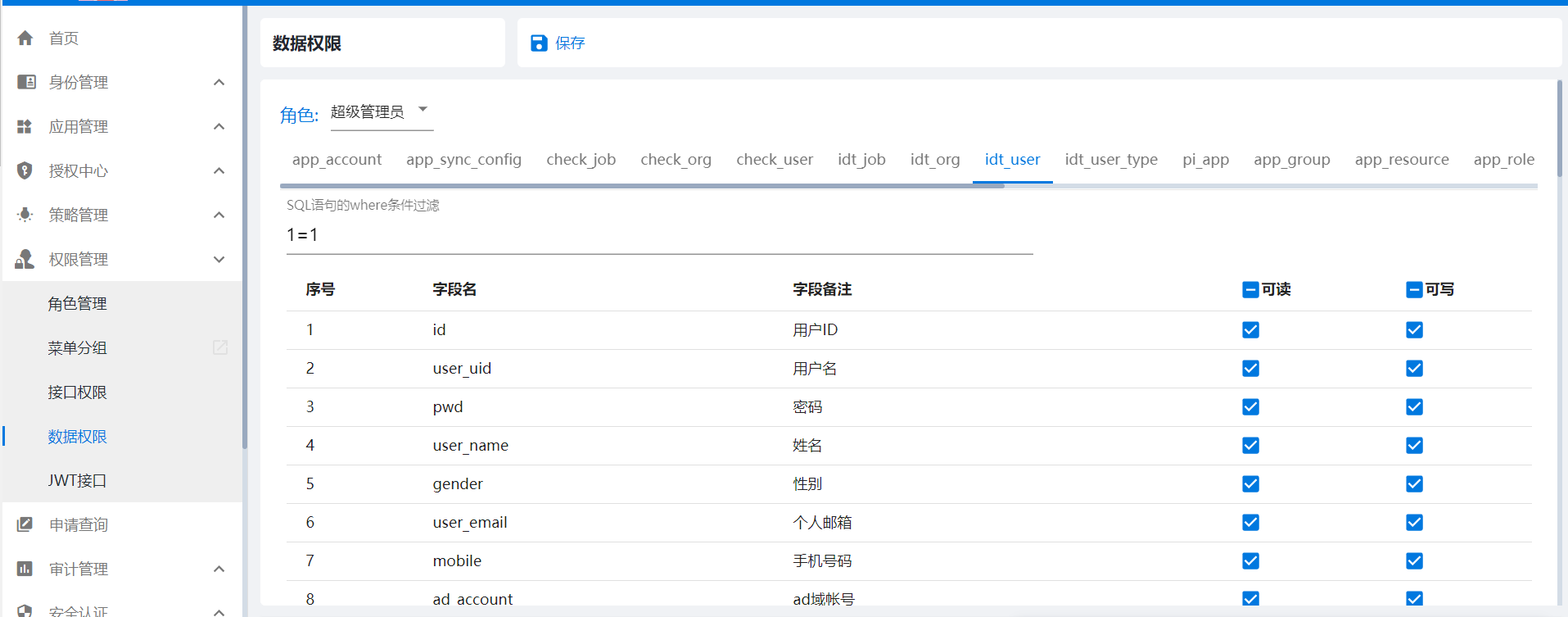Expand the 应用管理 menu chevron
The image size is (1568, 617).
point(219,126)
